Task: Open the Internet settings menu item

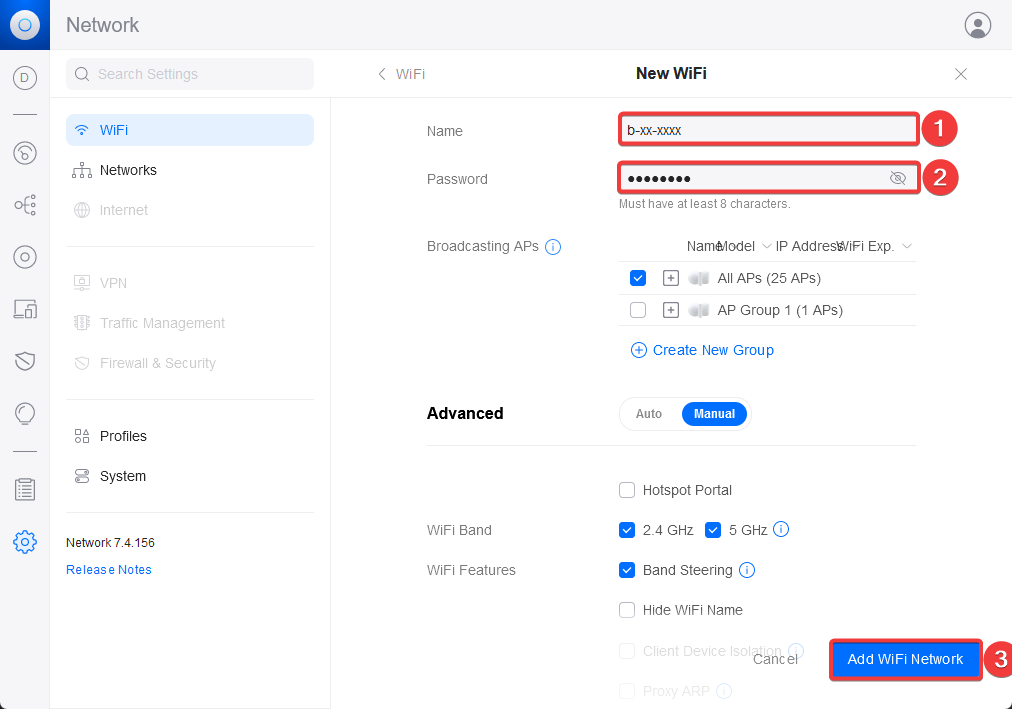Action: click(190, 210)
